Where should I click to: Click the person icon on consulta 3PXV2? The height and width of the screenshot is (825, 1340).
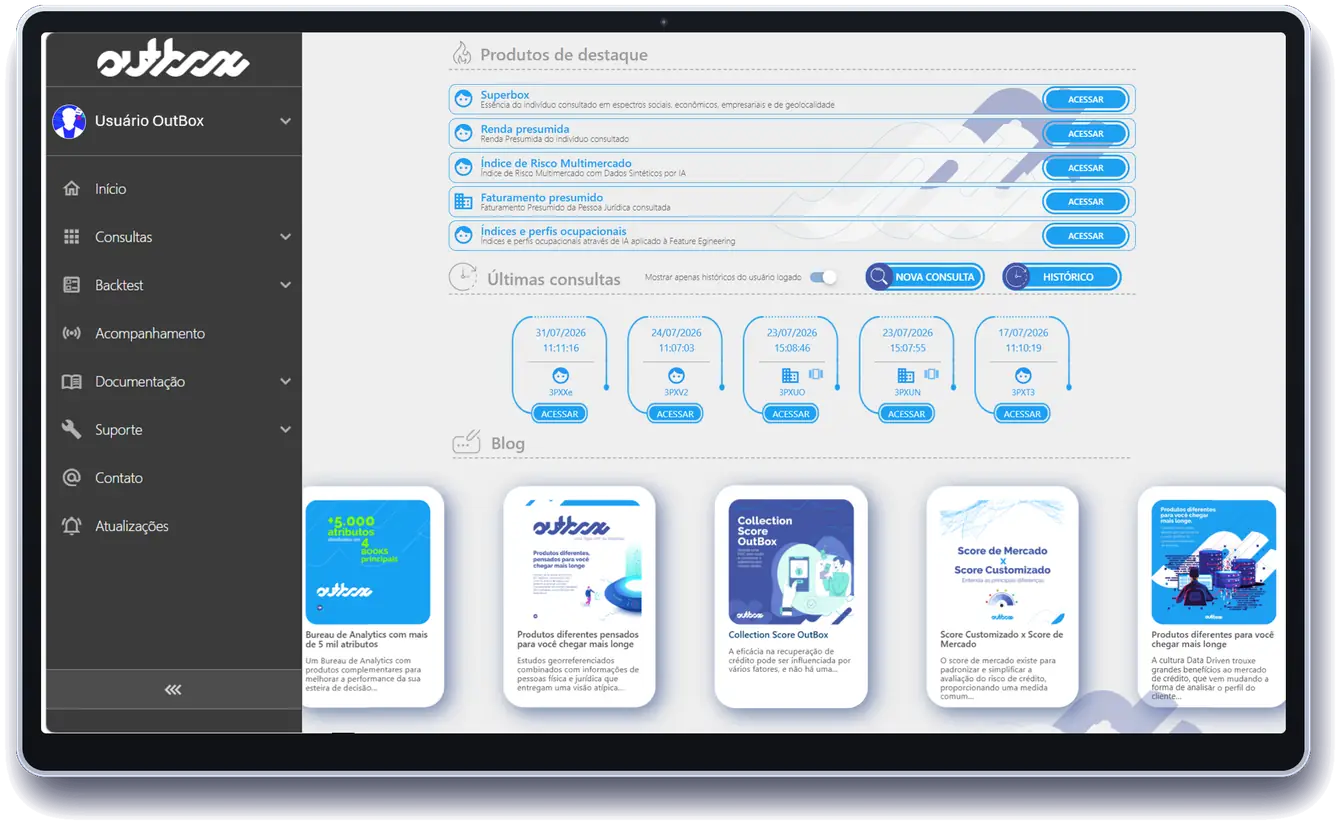(x=676, y=376)
